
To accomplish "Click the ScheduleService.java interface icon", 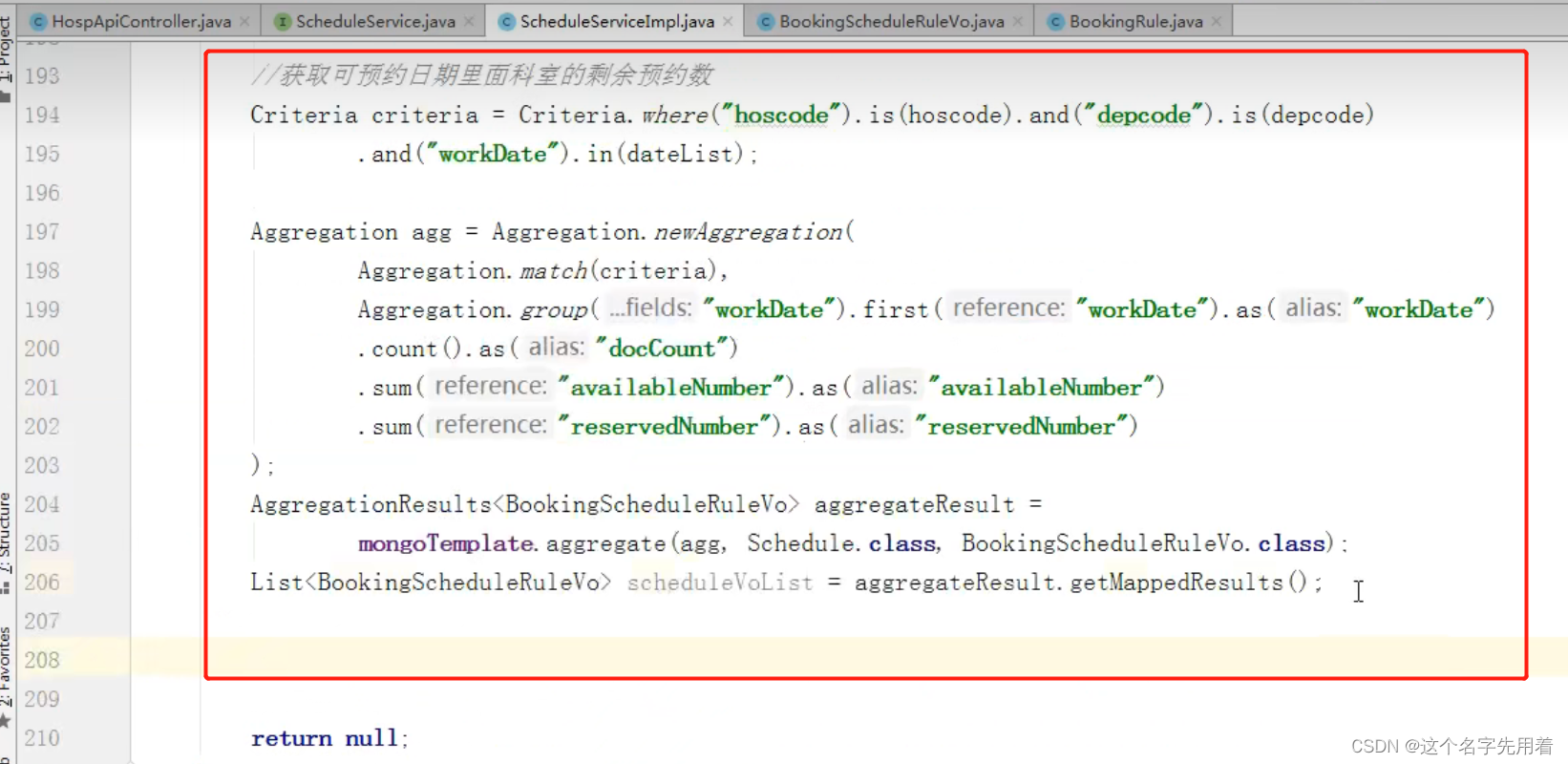I will click(283, 21).
